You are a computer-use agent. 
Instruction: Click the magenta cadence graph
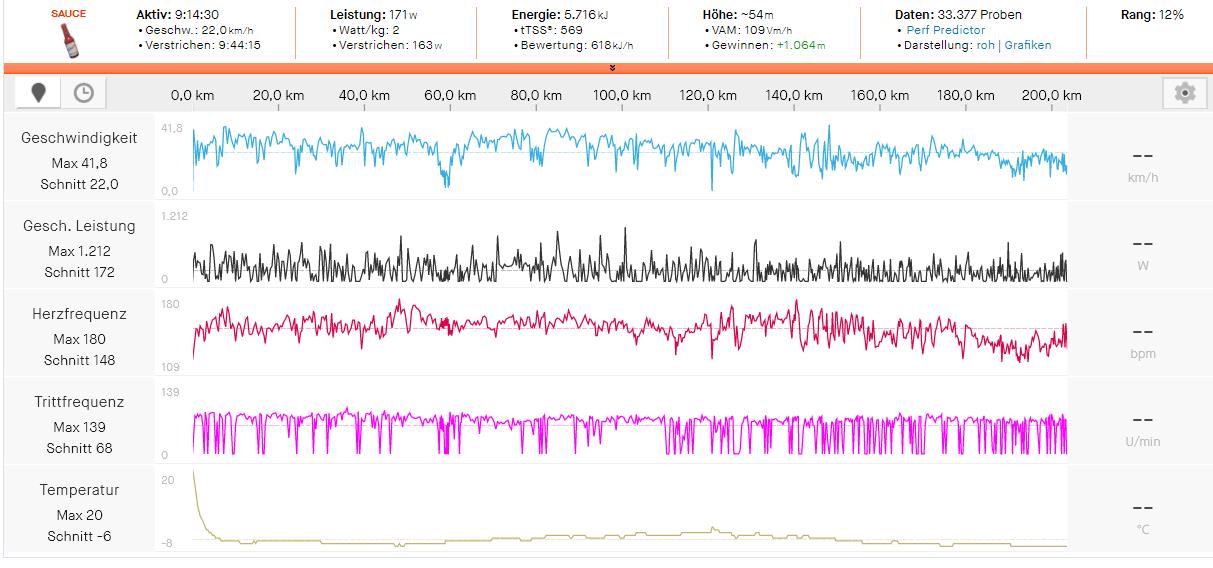(x=630, y=418)
